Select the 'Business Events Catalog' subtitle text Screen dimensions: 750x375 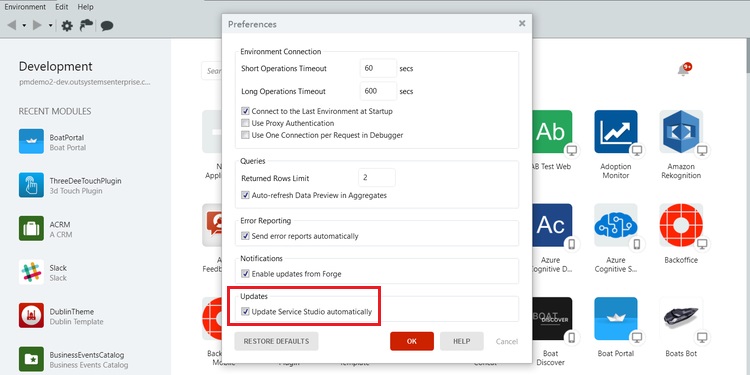89,365
